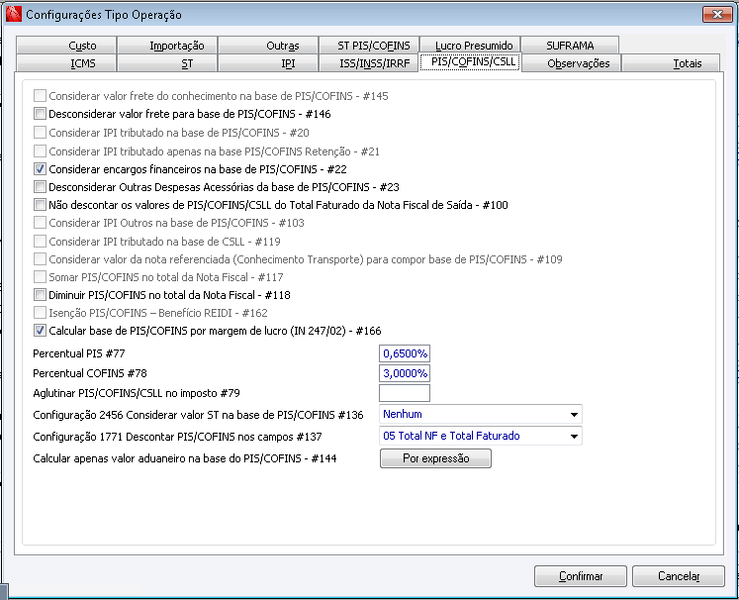Viewport: 739px width, 600px height.
Task: Uncheck Considerar encargos financeiros #22
Action: [40, 169]
